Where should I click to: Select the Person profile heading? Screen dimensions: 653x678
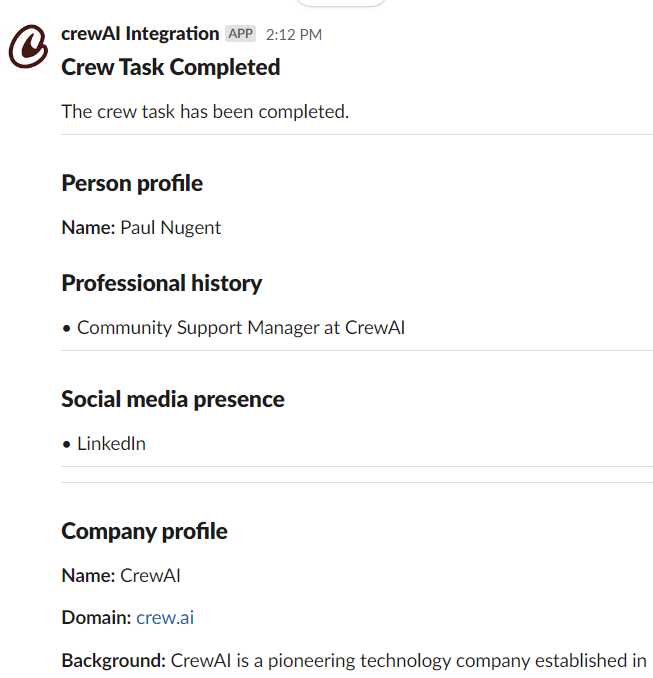pos(132,183)
